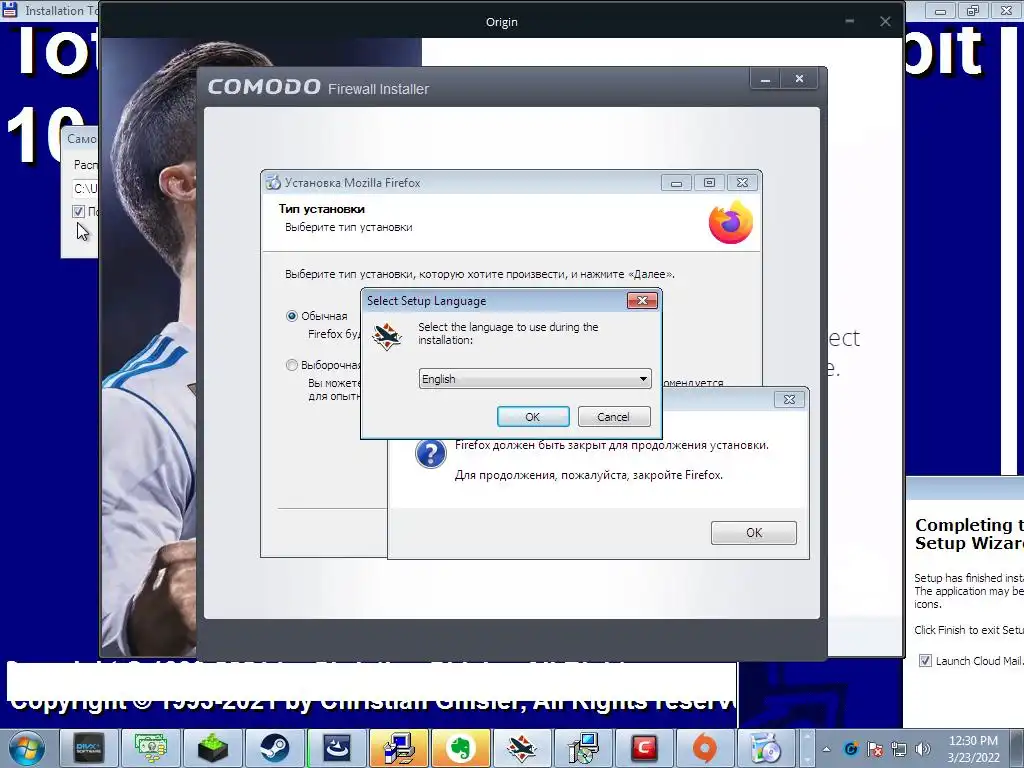The image size is (1024, 768).
Task: Open the volume speaker tray icon
Action: click(x=923, y=749)
